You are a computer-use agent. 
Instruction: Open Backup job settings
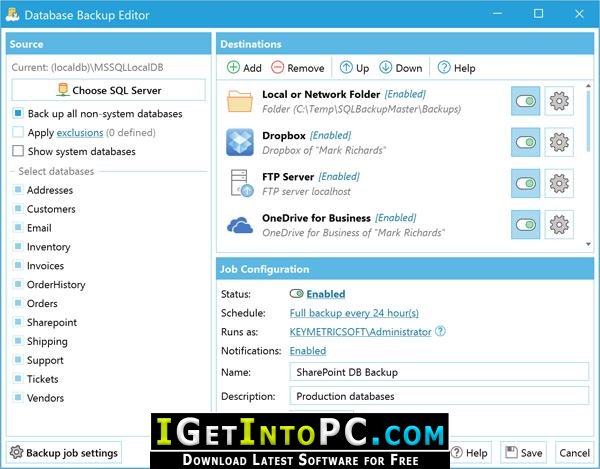64,453
